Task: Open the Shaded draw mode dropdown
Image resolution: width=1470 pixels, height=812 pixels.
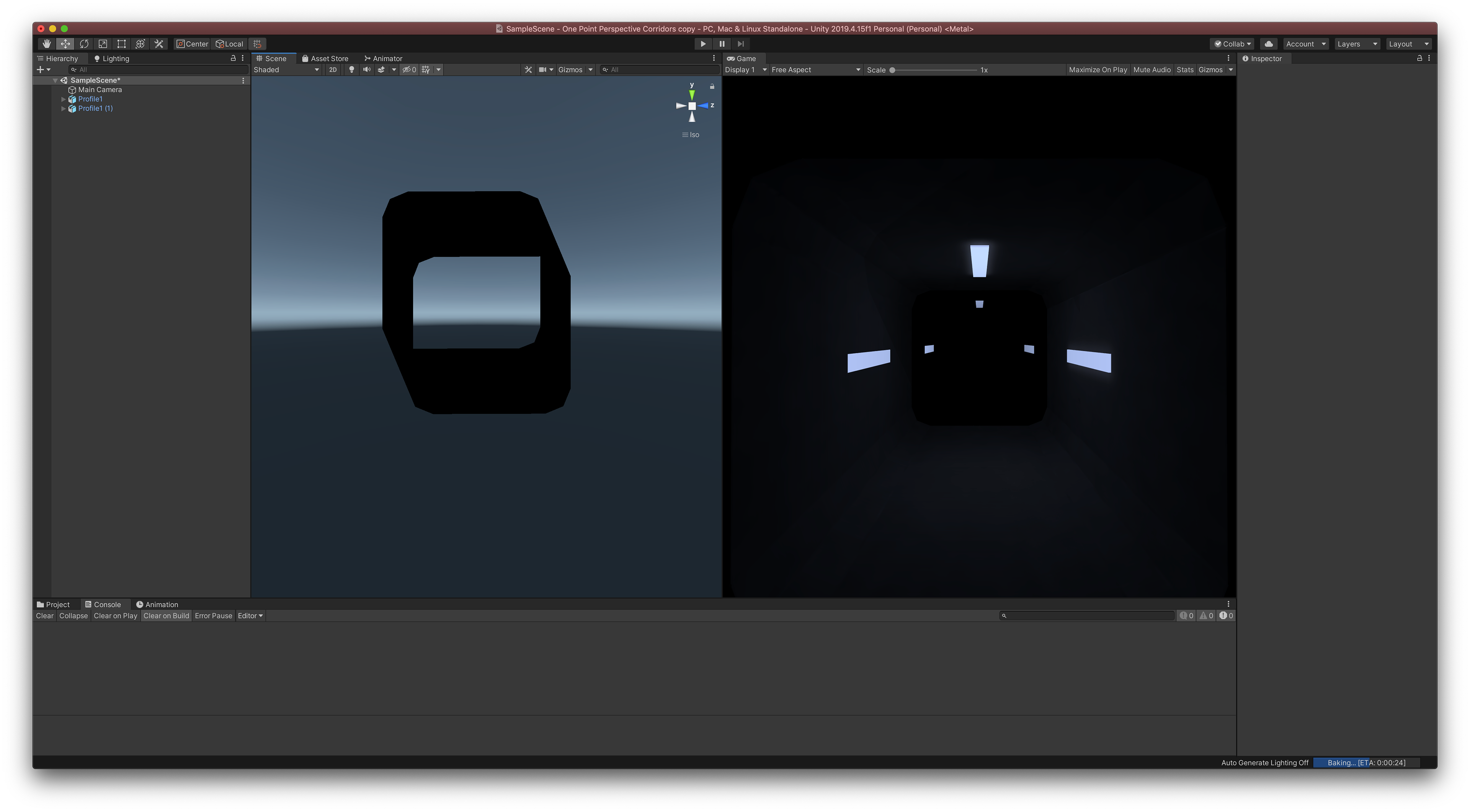Action: pos(286,70)
